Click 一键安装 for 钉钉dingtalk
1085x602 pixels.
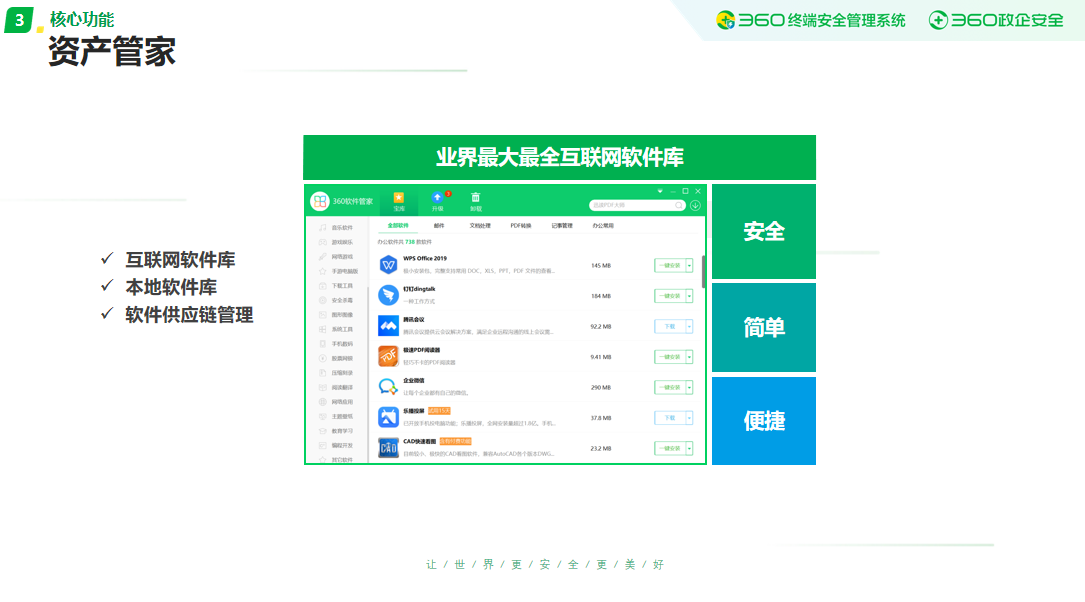click(670, 296)
